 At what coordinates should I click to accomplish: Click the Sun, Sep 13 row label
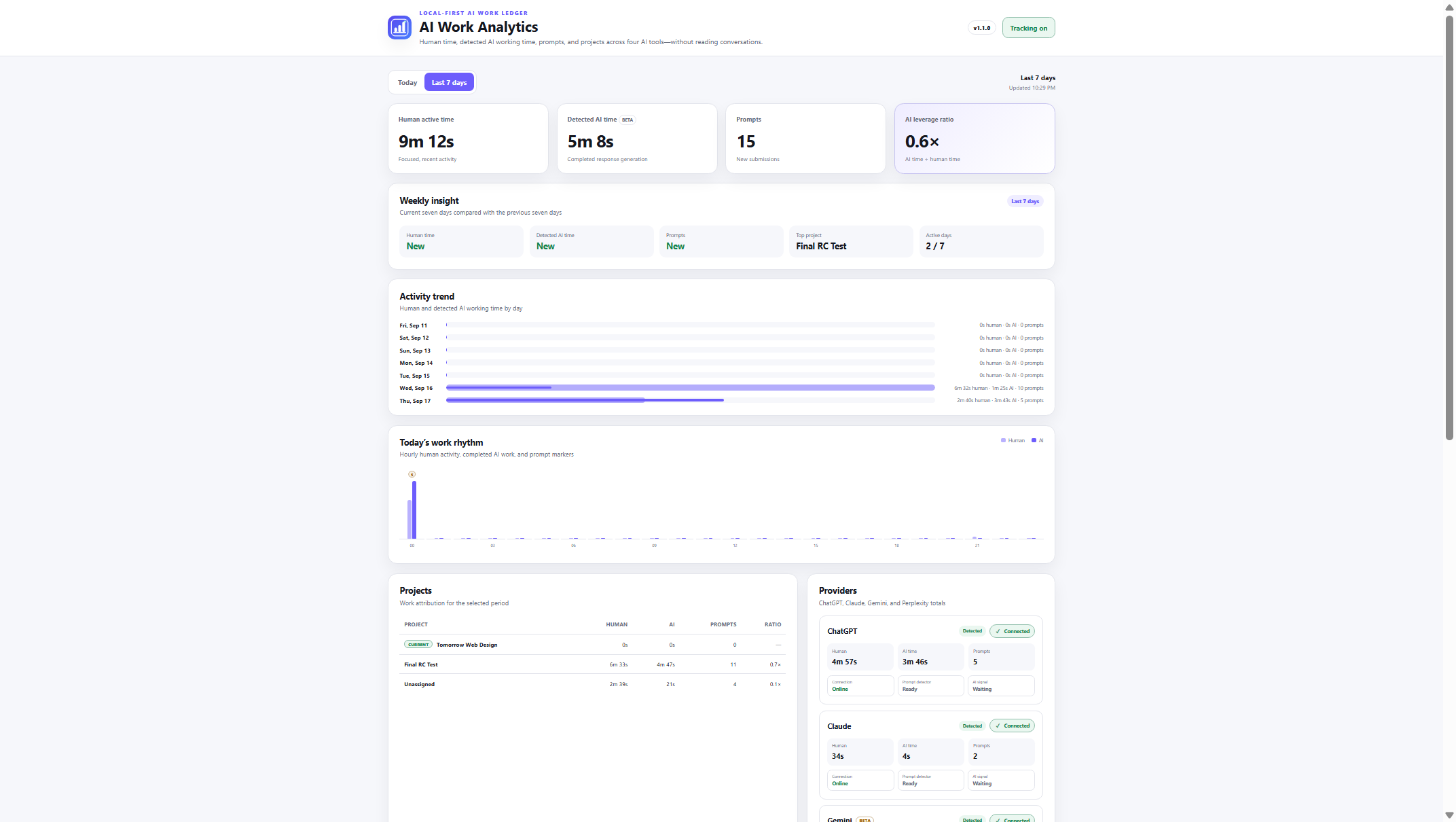pos(415,351)
